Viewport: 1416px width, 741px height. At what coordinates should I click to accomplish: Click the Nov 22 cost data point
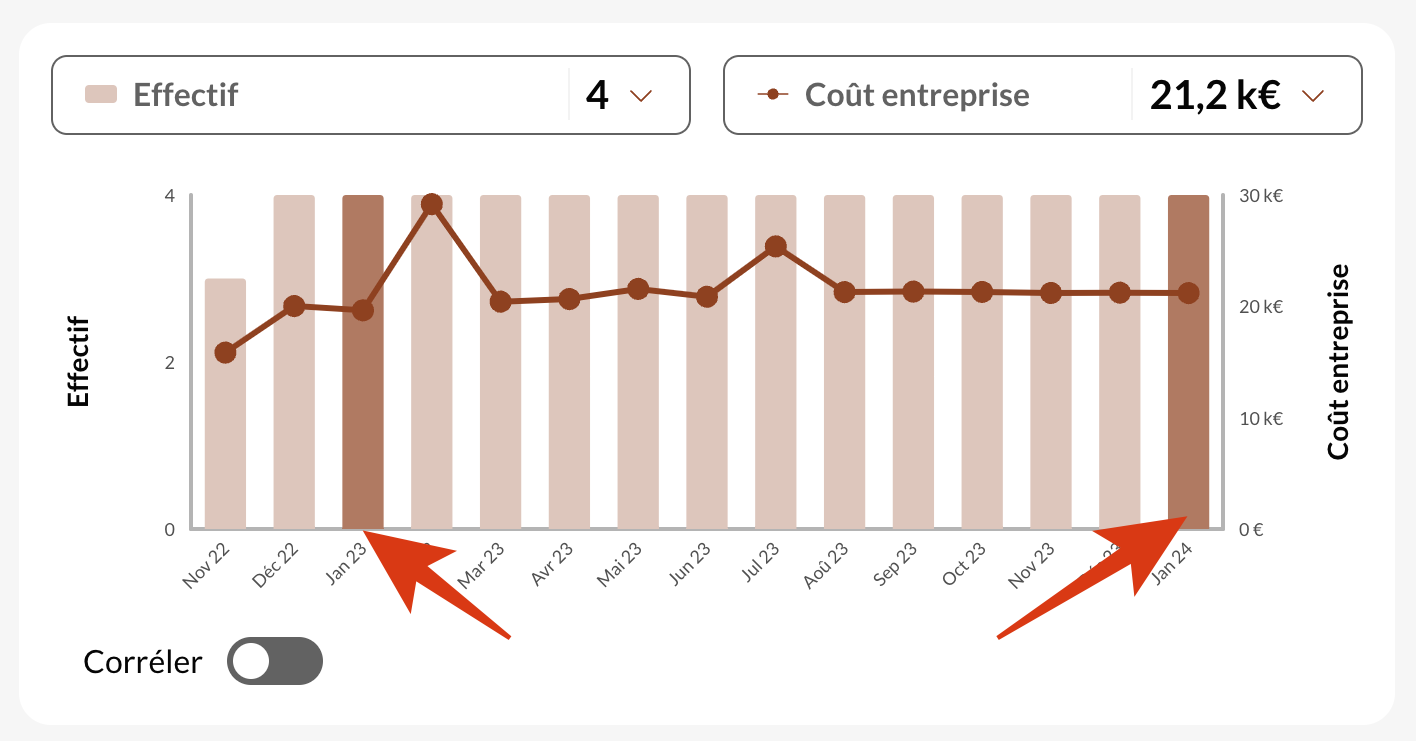pos(225,352)
